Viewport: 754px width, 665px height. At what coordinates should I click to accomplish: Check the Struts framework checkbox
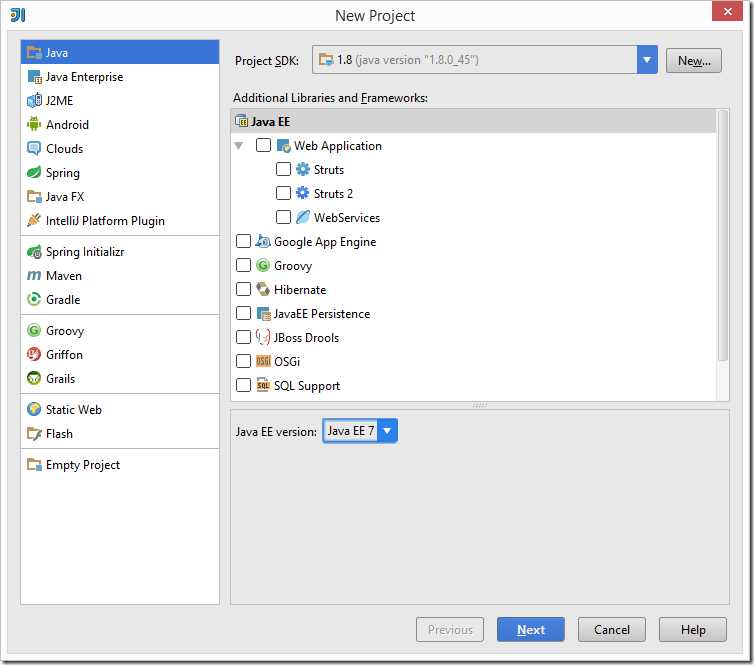pyautogui.click(x=283, y=169)
